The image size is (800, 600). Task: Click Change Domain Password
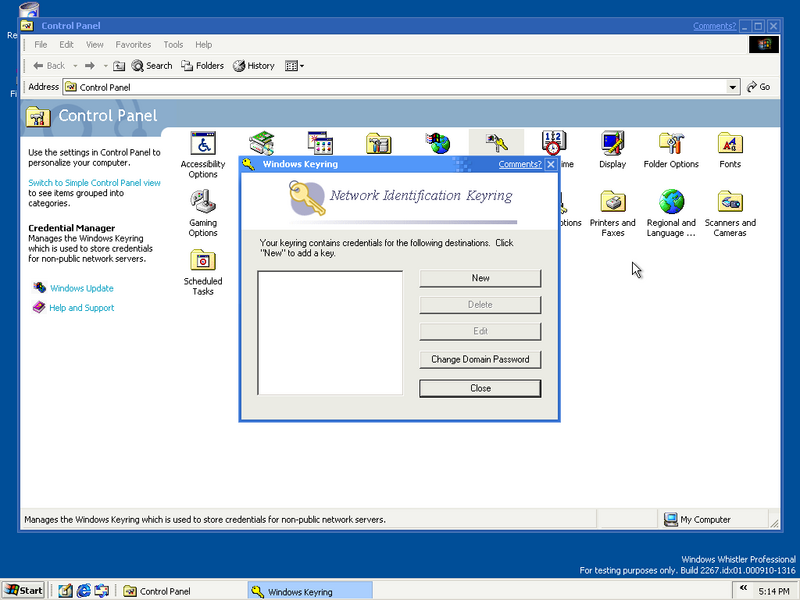480,359
